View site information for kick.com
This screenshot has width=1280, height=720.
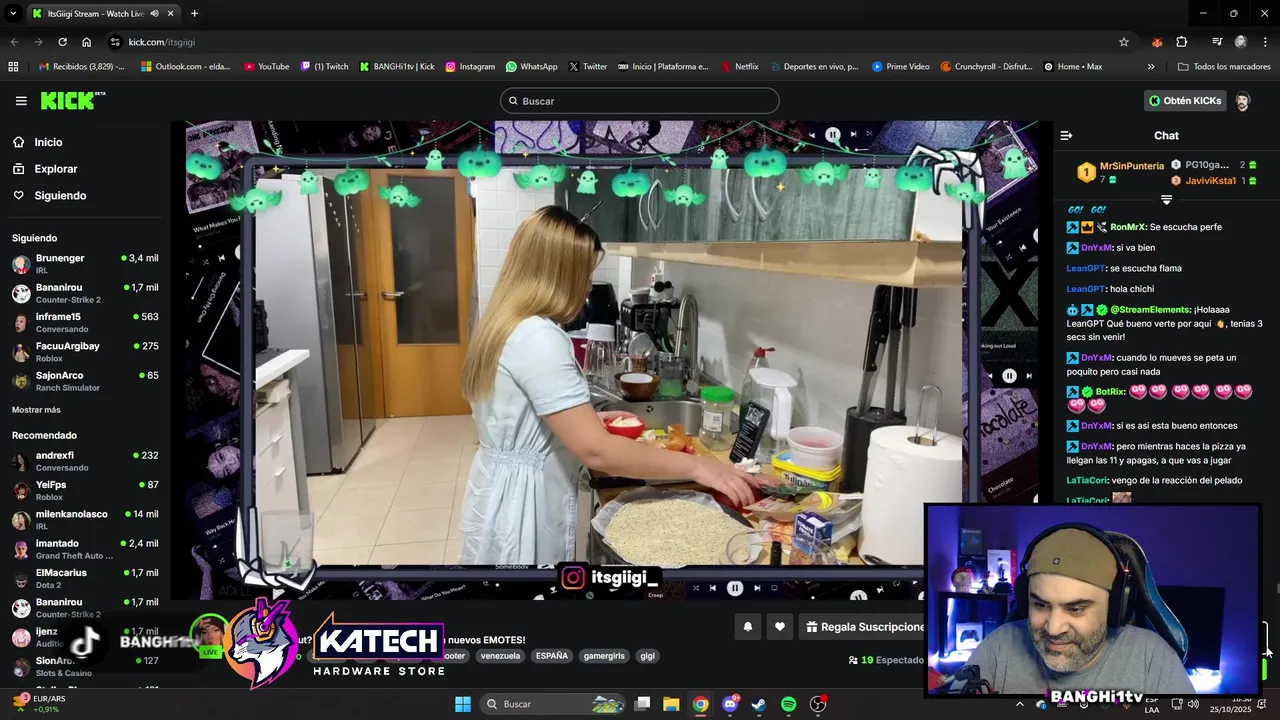(x=115, y=42)
